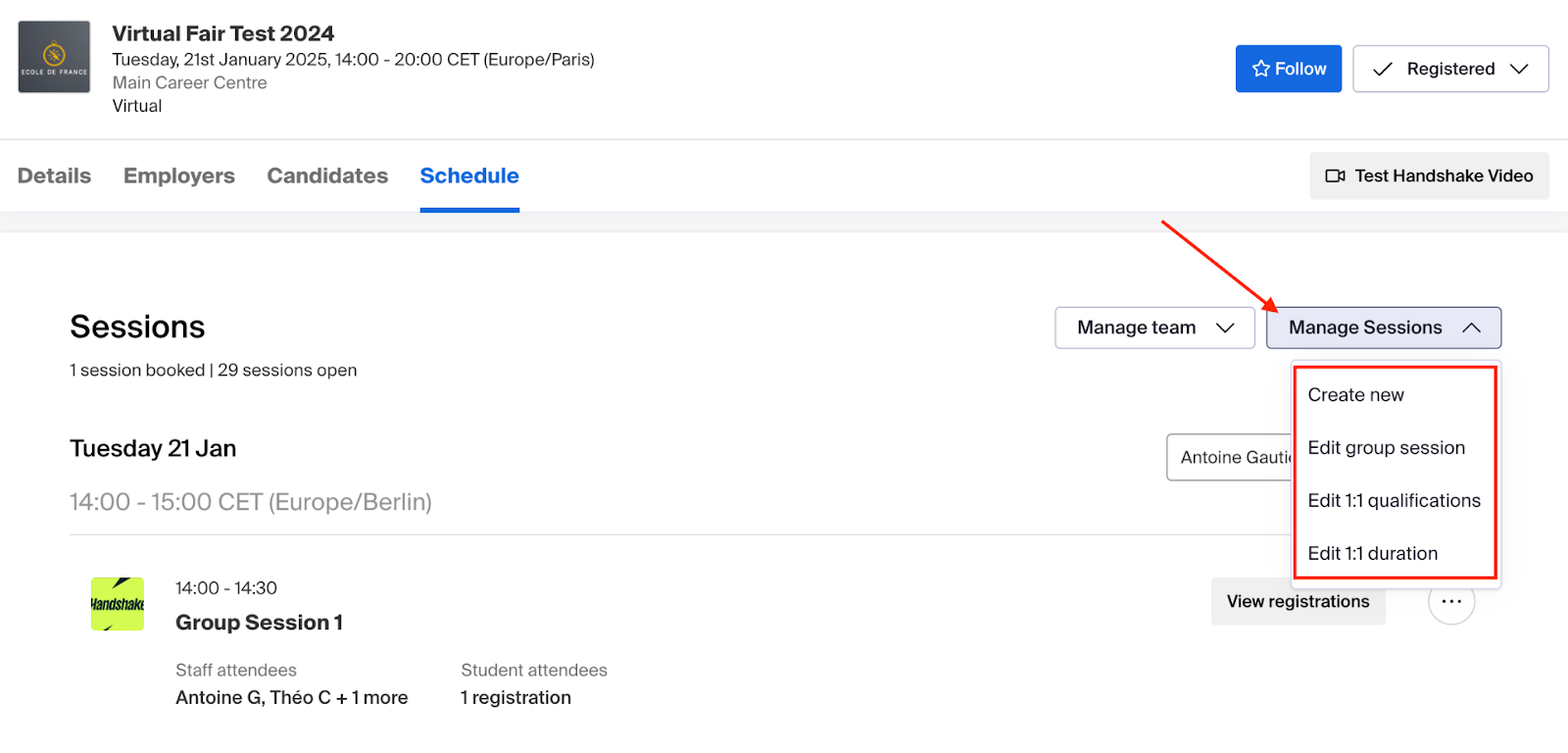Switch to the Details tab
Viewport: 1568px width, 753px height.
coord(54,176)
